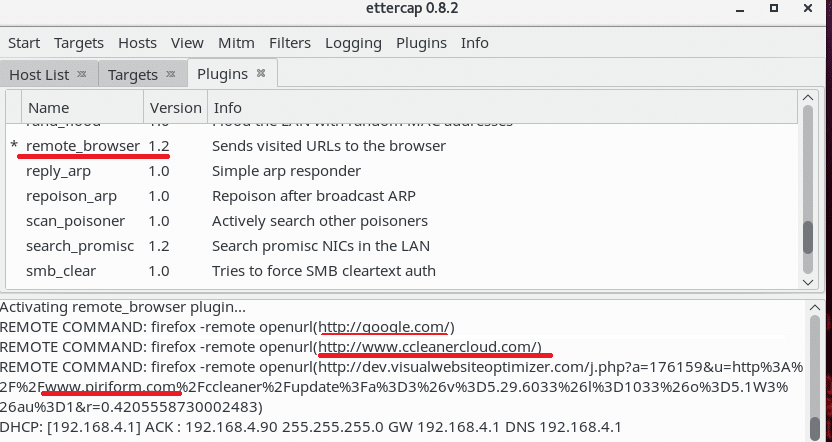The width and height of the screenshot is (832, 442).
Task: Close the Targets tab
Action: 170,74
